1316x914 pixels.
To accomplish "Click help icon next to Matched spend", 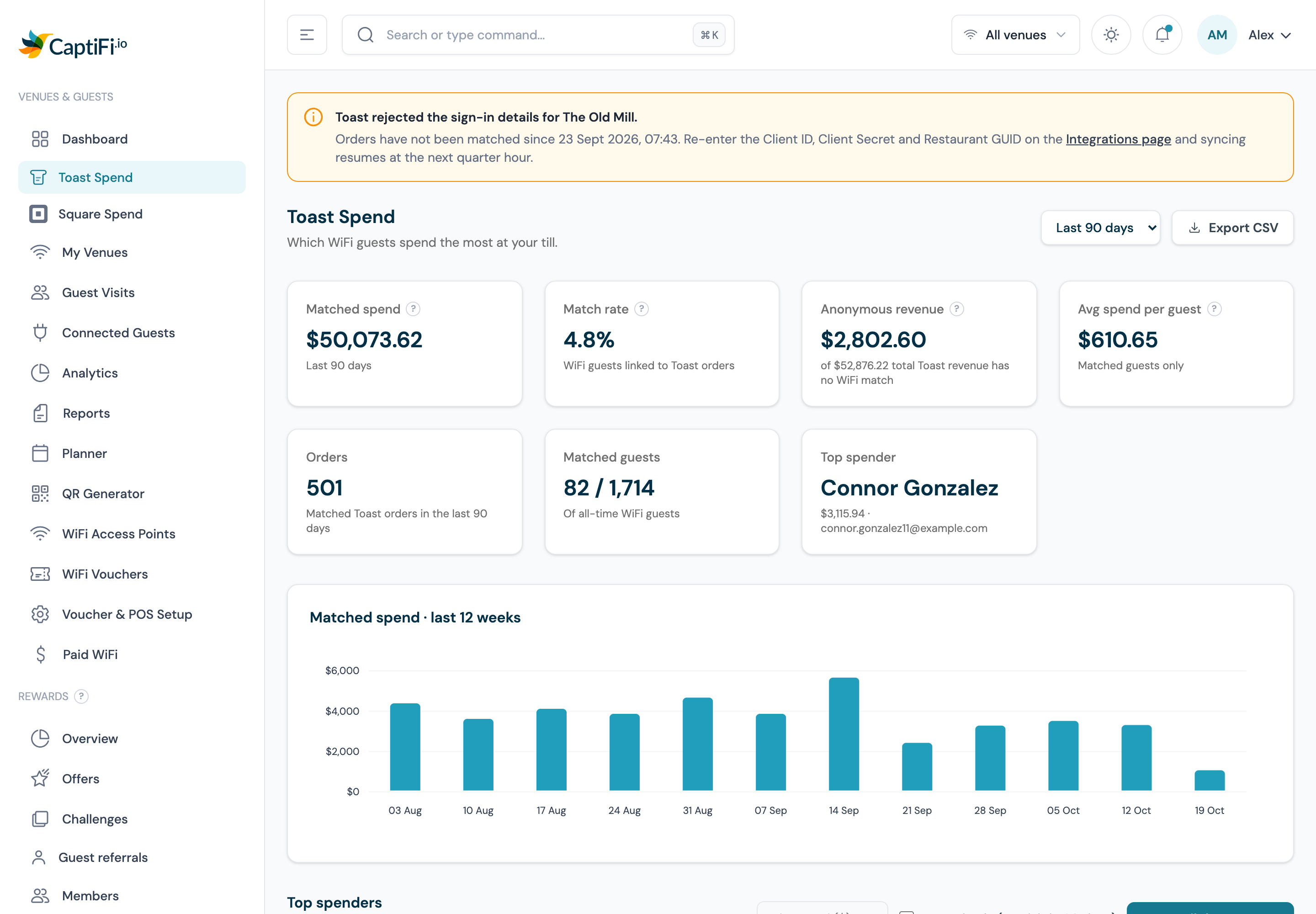I will [x=413, y=309].
